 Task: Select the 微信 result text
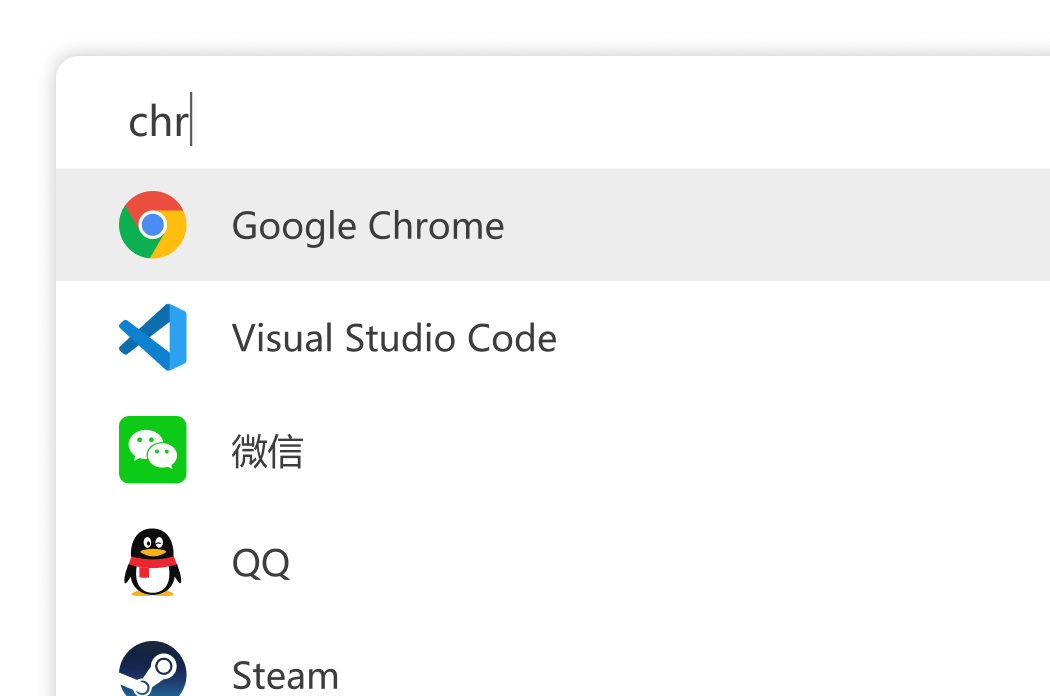pyautogui.click(x=267, y=451)
